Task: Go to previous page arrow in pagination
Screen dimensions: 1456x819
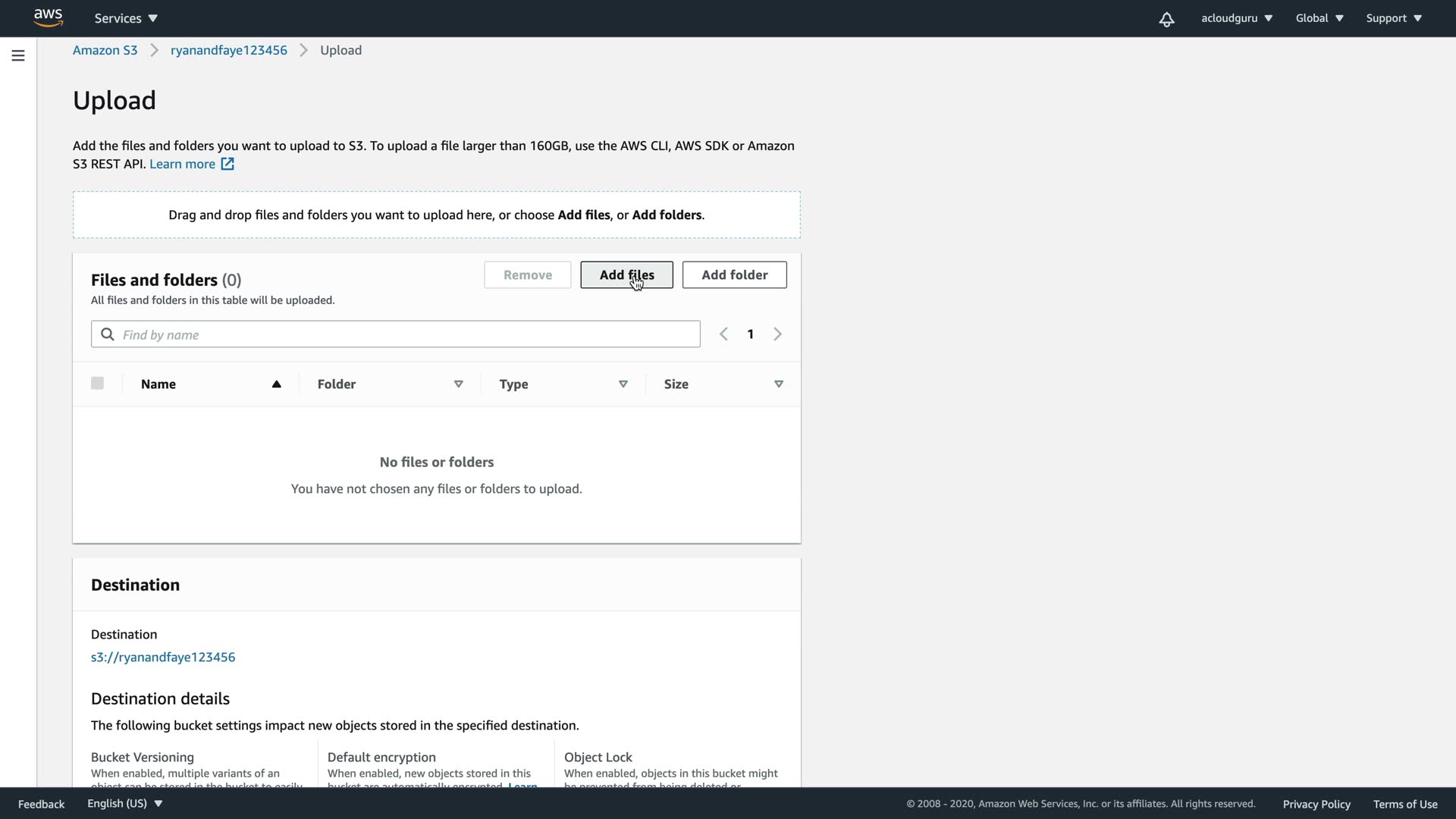Action: click(x=723, y=334)
